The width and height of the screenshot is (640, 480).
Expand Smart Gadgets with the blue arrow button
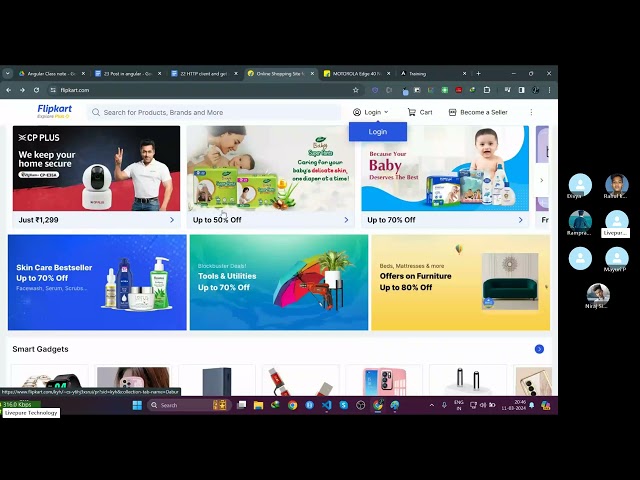click(x=539, y=349)
